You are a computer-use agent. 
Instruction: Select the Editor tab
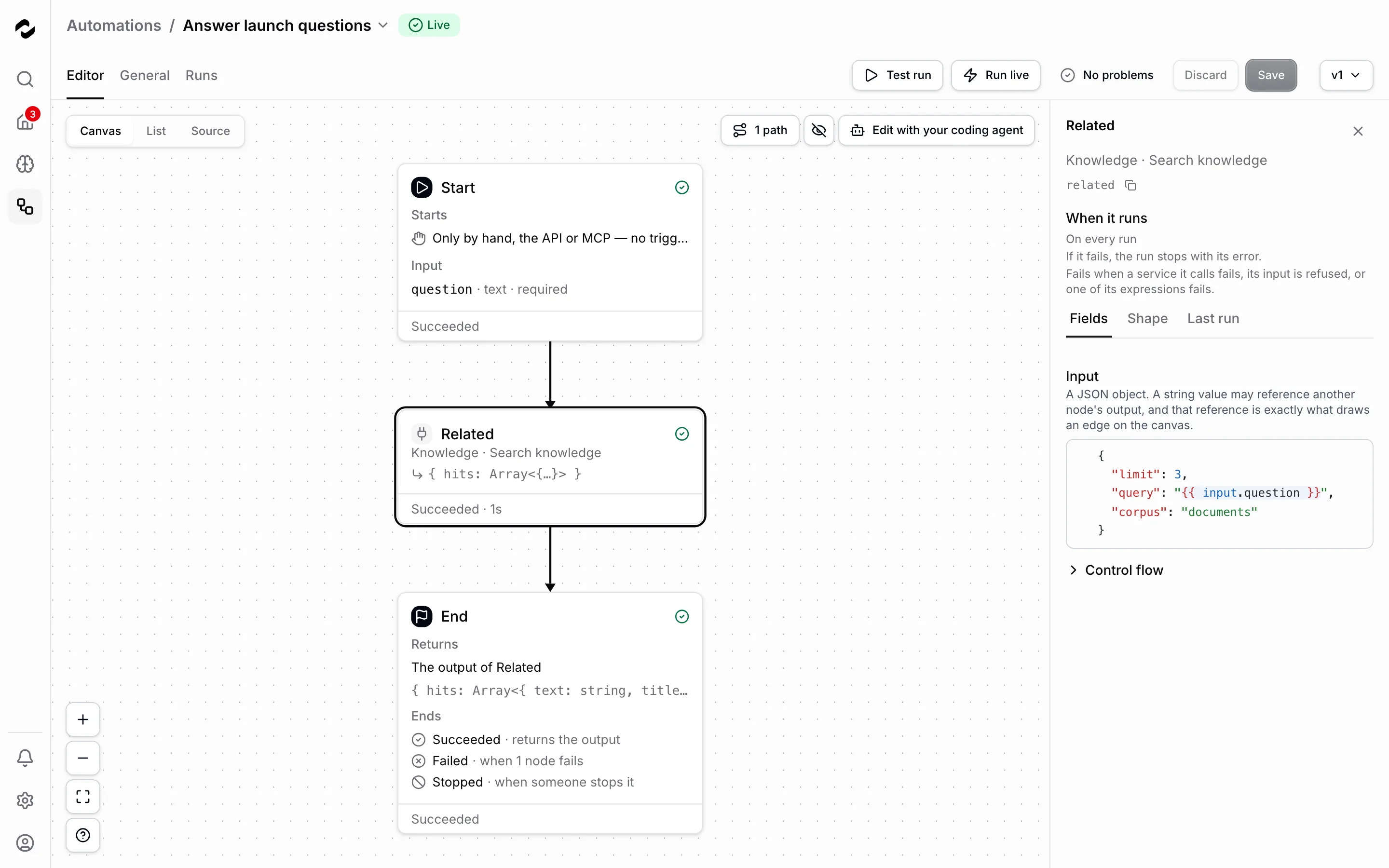click(x=85, y=75)
